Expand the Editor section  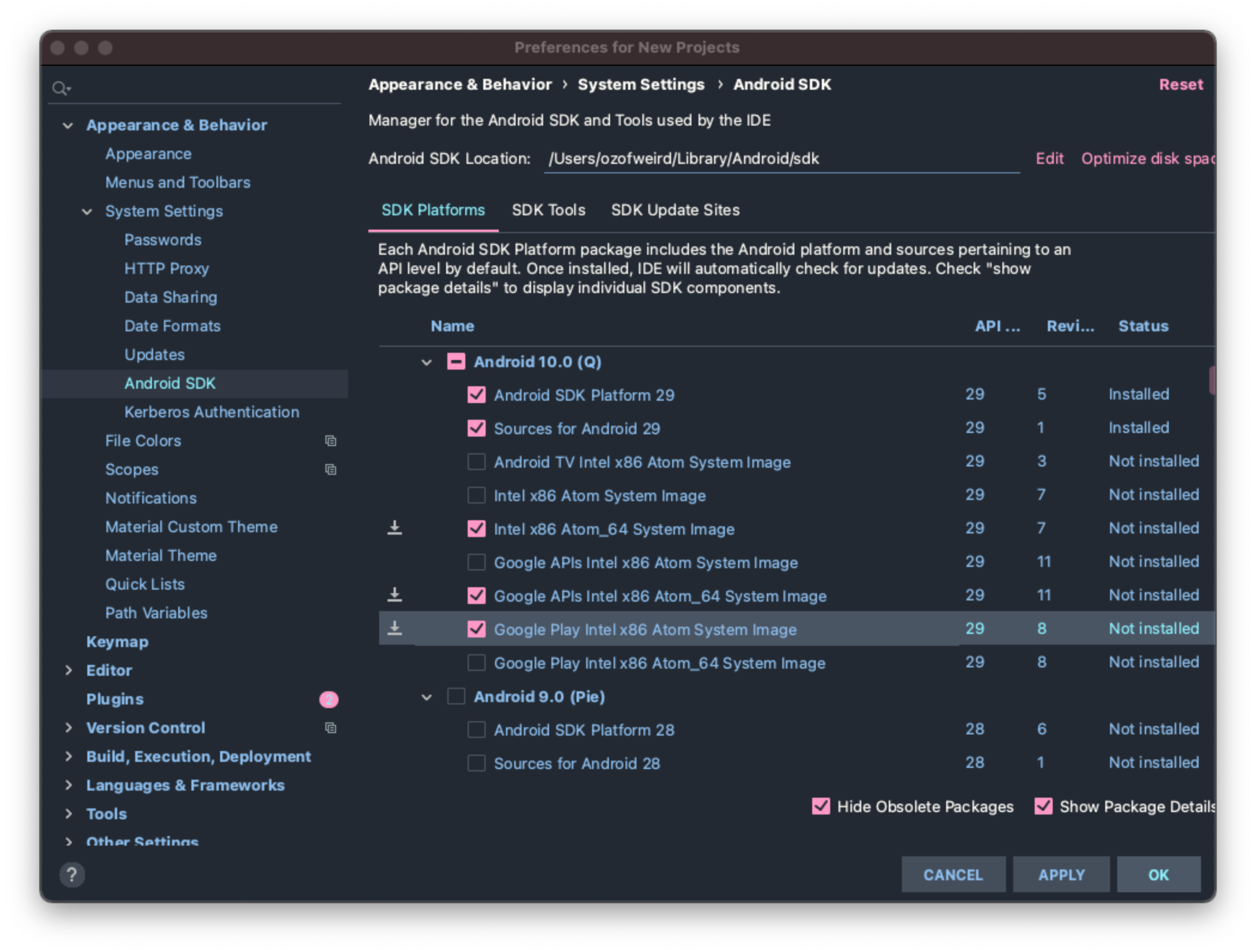[x=68, y=670]
